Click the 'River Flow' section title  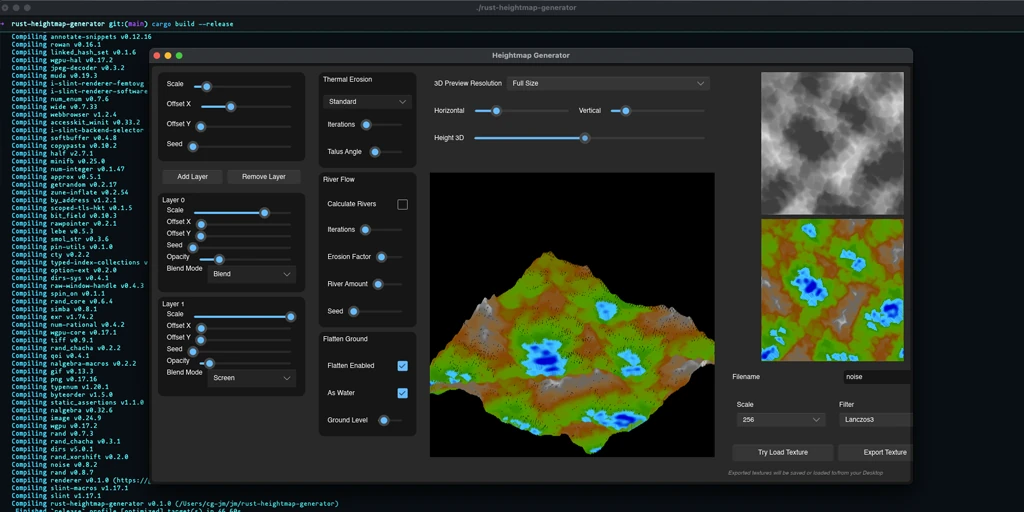[339, 180]
